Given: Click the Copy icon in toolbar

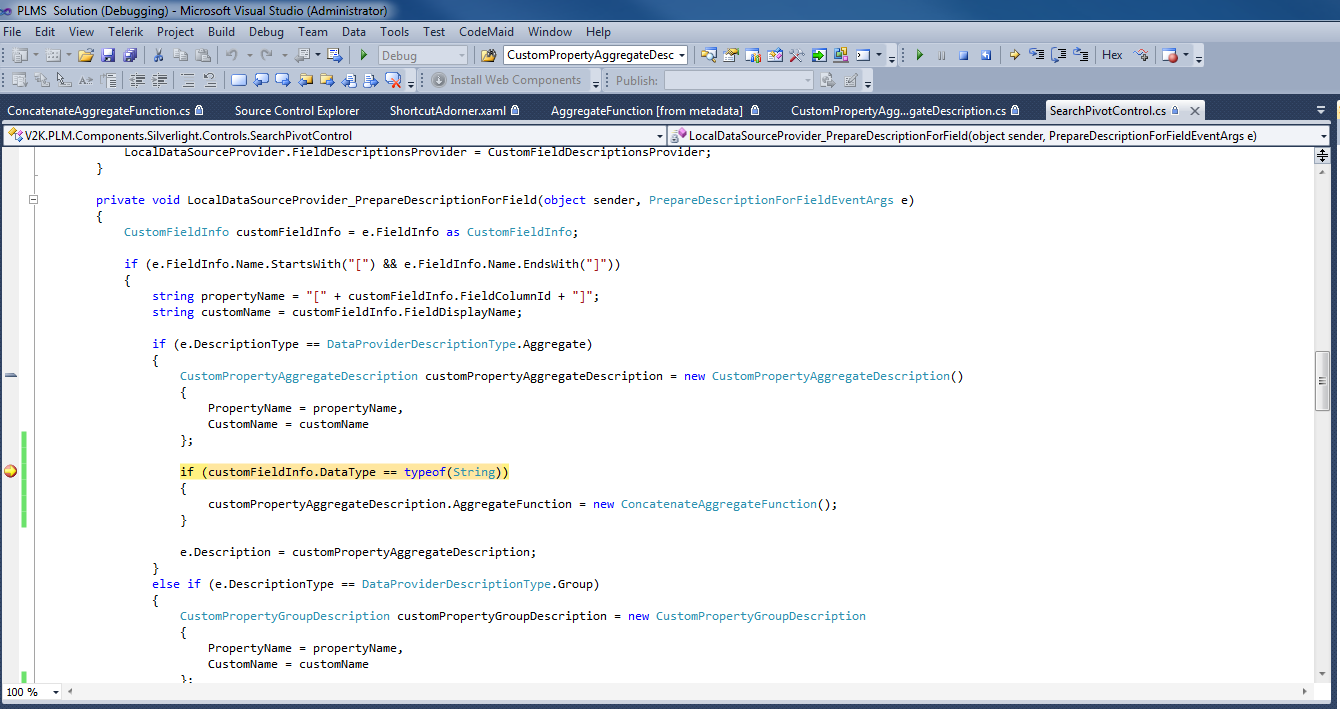Looking at the screenshot, I should (x=180, y=55).
